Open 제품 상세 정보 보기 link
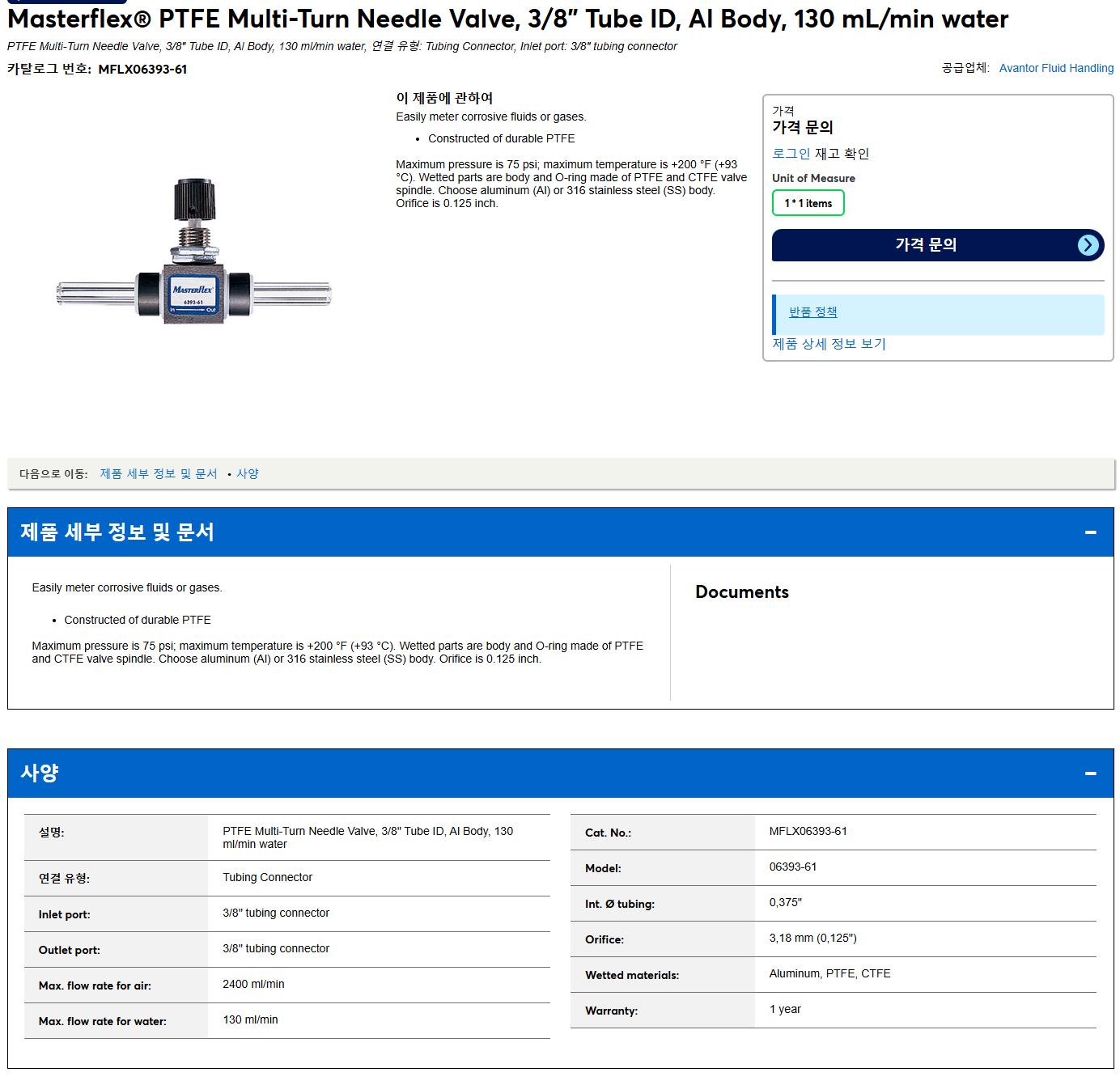Viewport: 1120px width, 1085px height. 829,344
